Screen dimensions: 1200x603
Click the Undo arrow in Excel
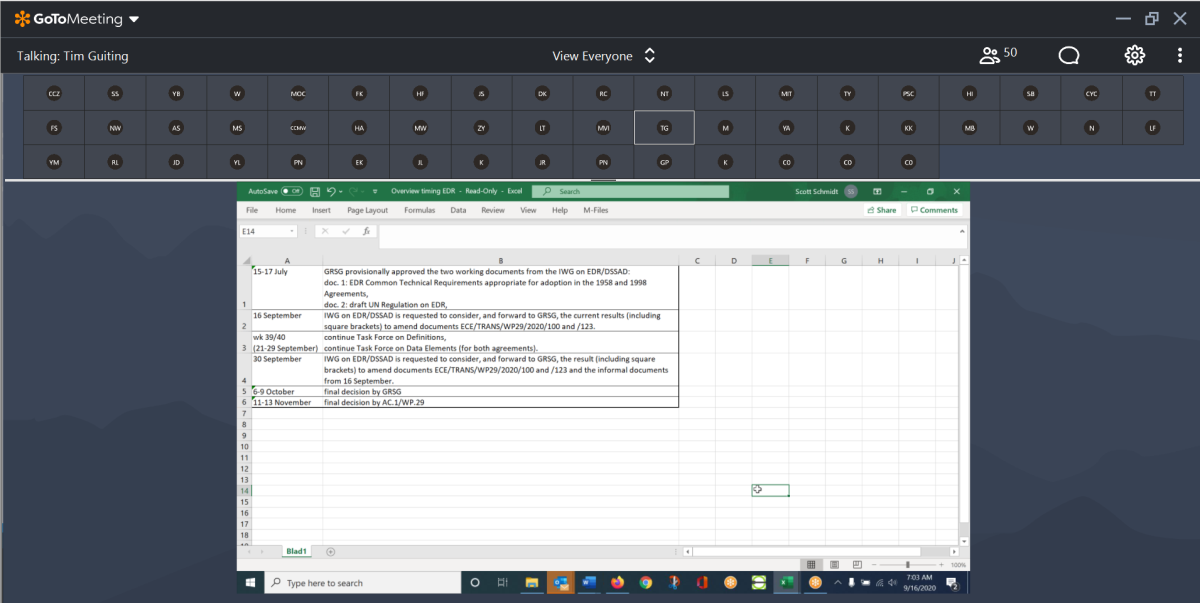[x=332, y=191]
